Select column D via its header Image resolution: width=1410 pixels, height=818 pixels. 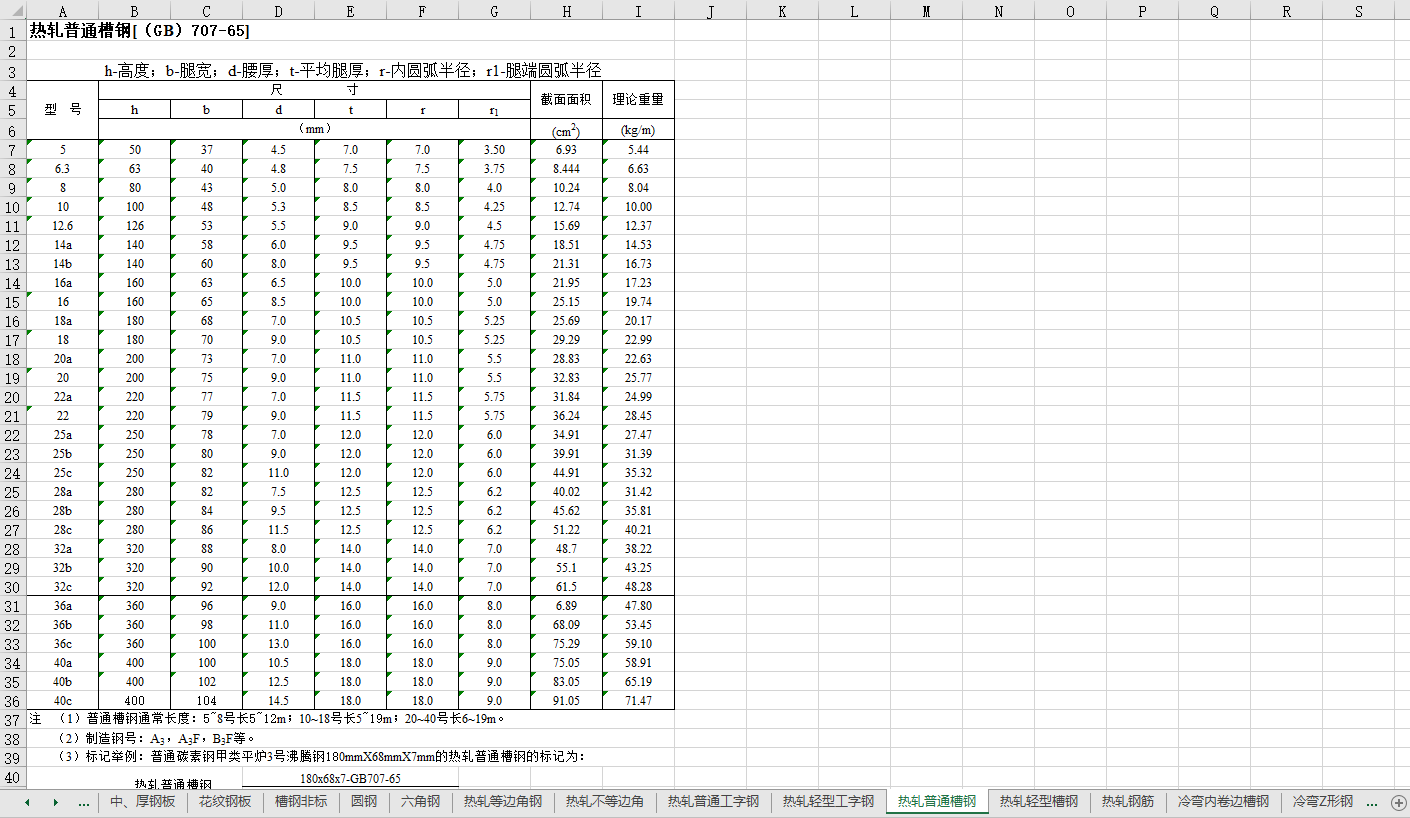pos(279,11)
